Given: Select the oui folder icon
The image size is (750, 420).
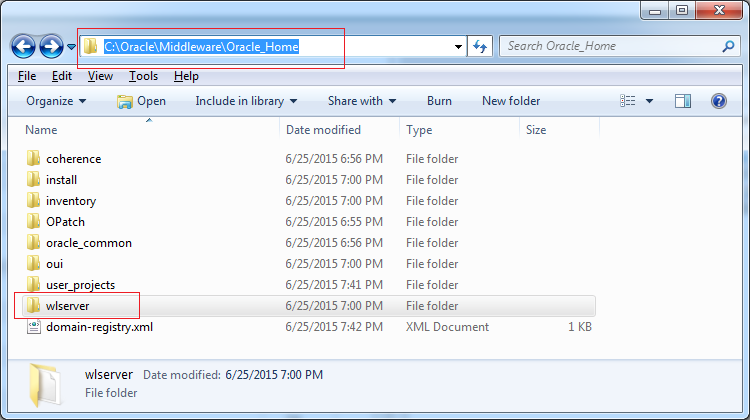Looking at the screenshot, I should pos(33,264).
